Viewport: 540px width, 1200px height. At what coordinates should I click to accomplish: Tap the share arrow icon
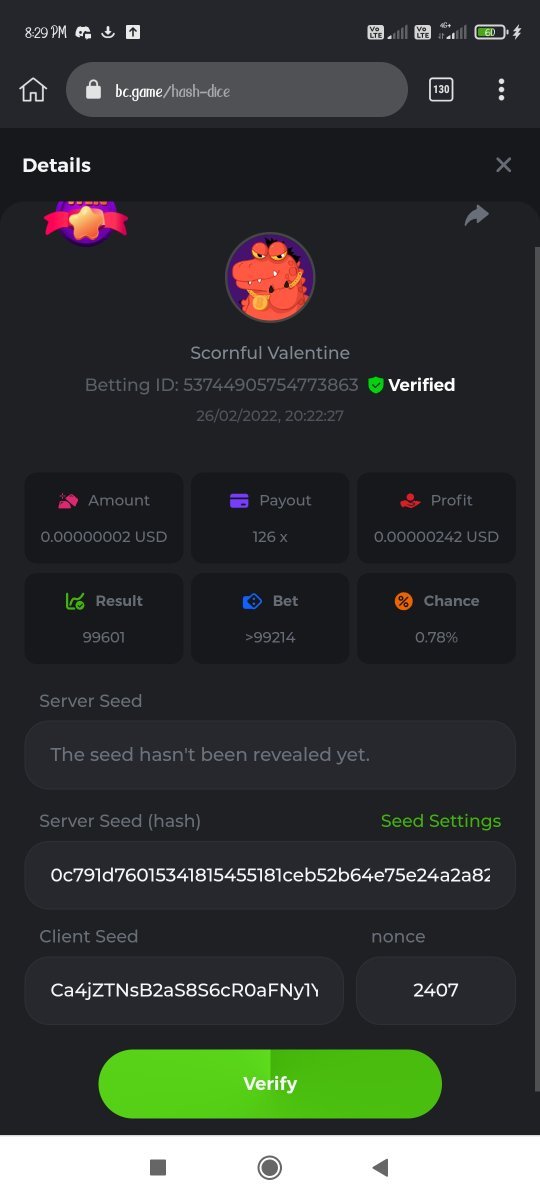477,215
